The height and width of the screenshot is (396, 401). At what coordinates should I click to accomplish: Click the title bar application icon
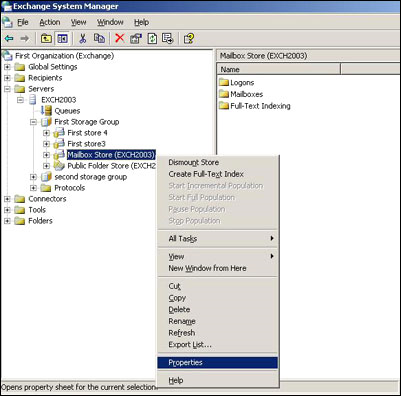[7, 6]
